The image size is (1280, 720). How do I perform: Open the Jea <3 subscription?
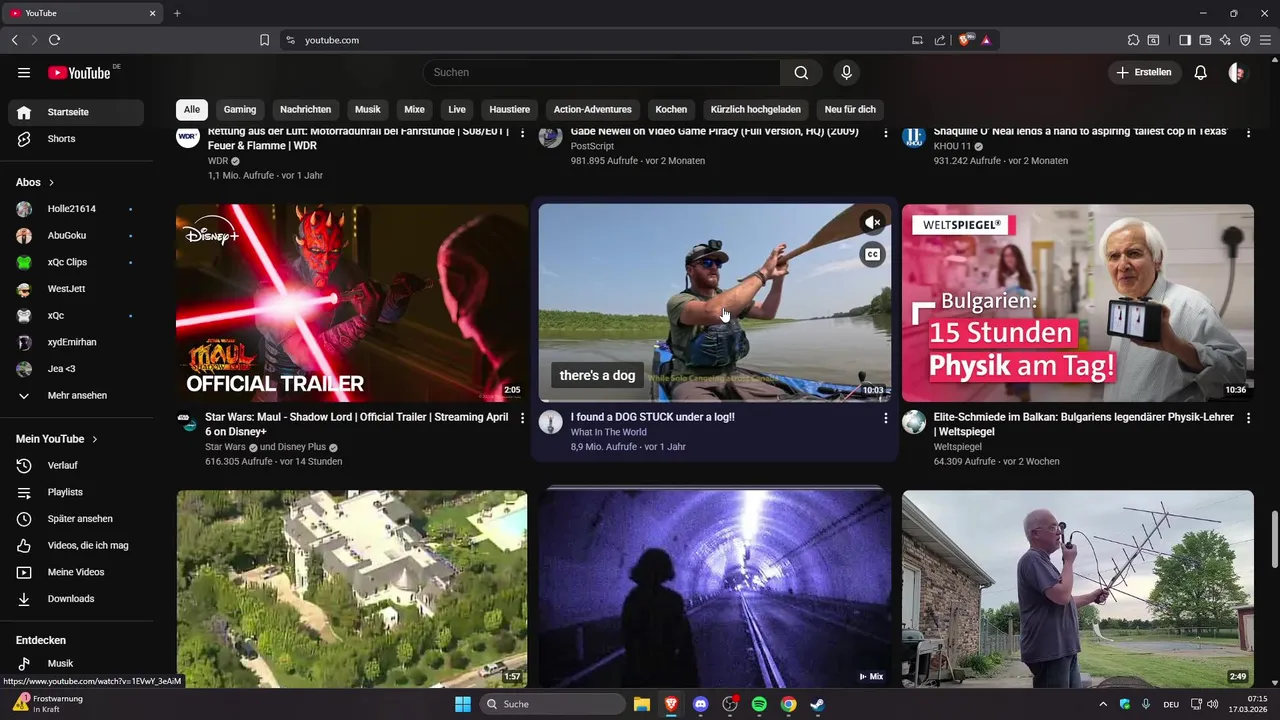[x=76, y=369]
